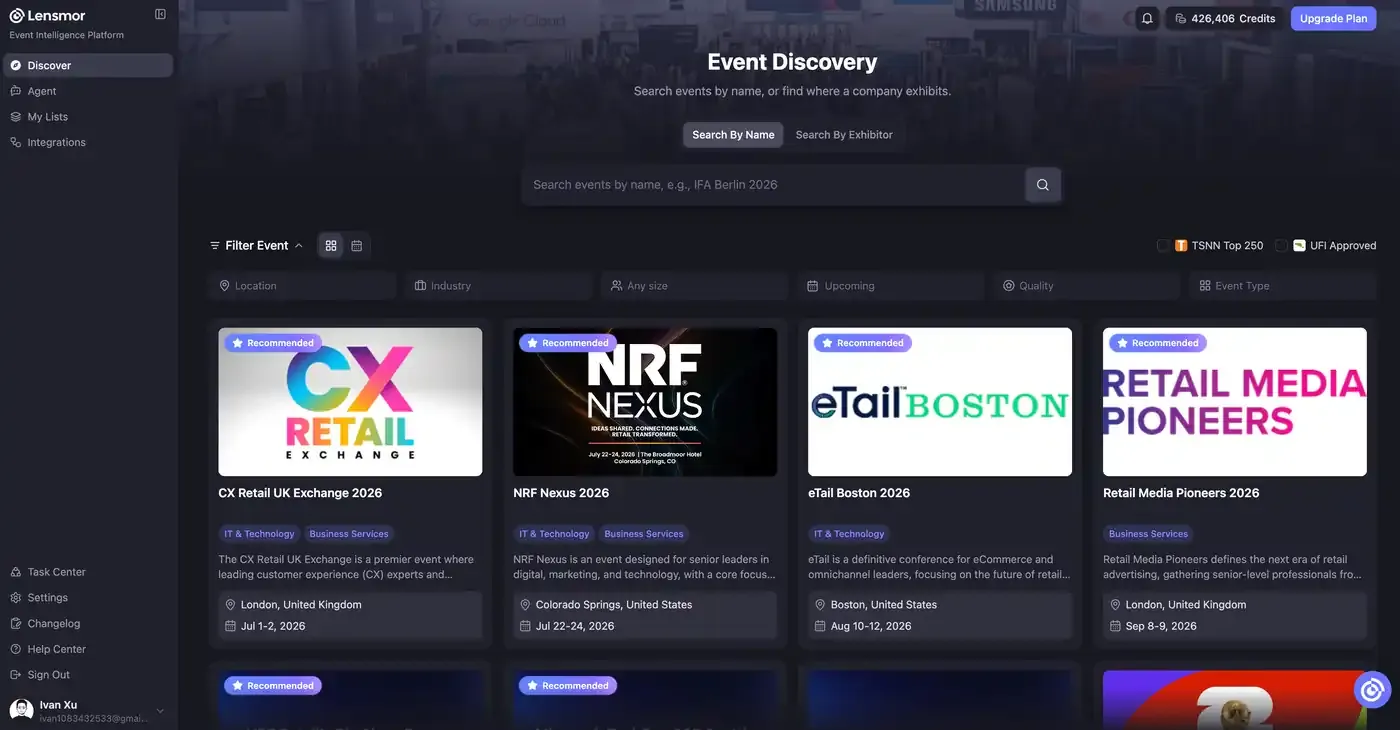The height and width of the screenshot is (730, 1400).
Task: Open the Task Center link
Action: click(88, 572)
